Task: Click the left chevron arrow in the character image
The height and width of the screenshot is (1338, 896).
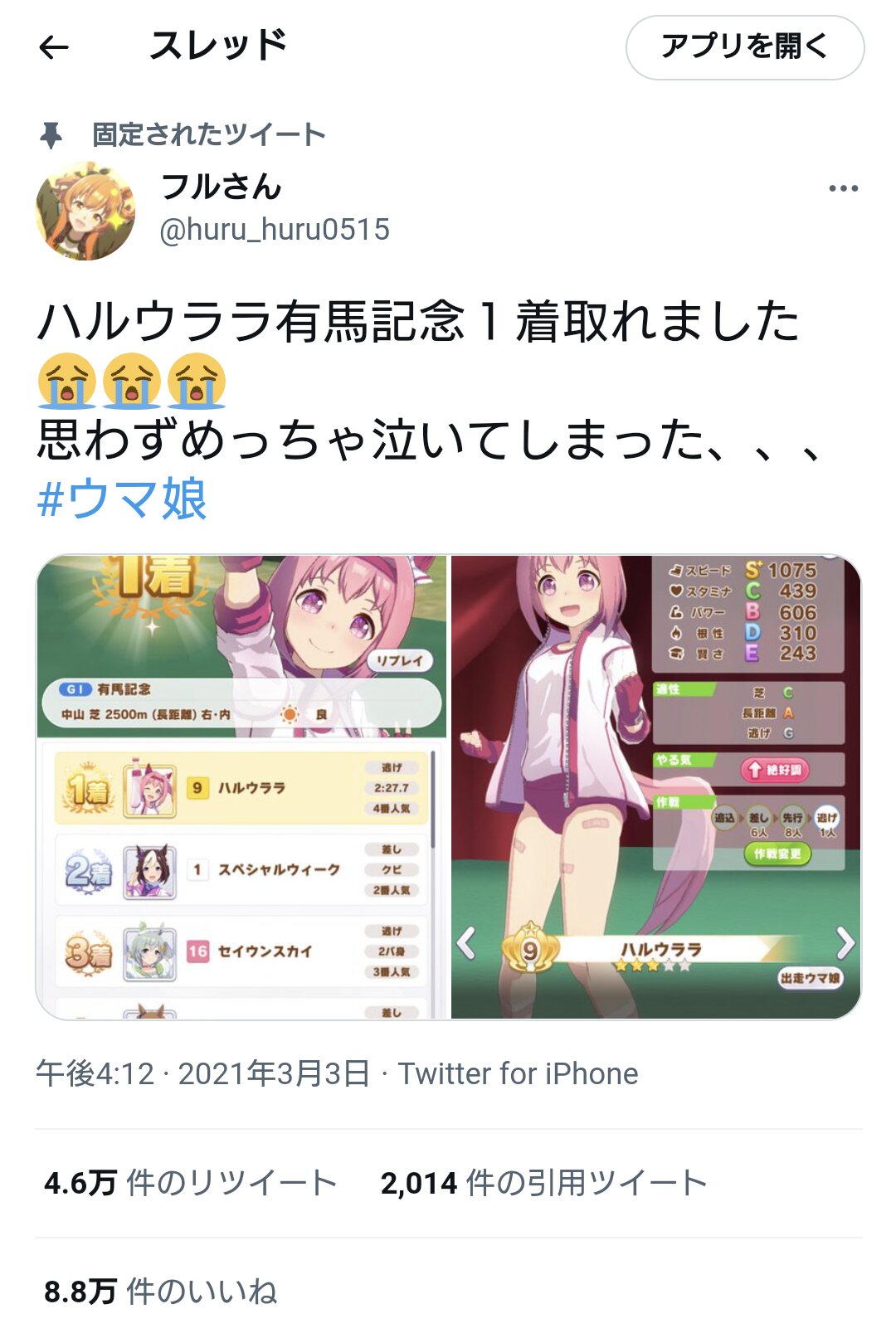Action: pyautogui.click(x=467, y=943)
